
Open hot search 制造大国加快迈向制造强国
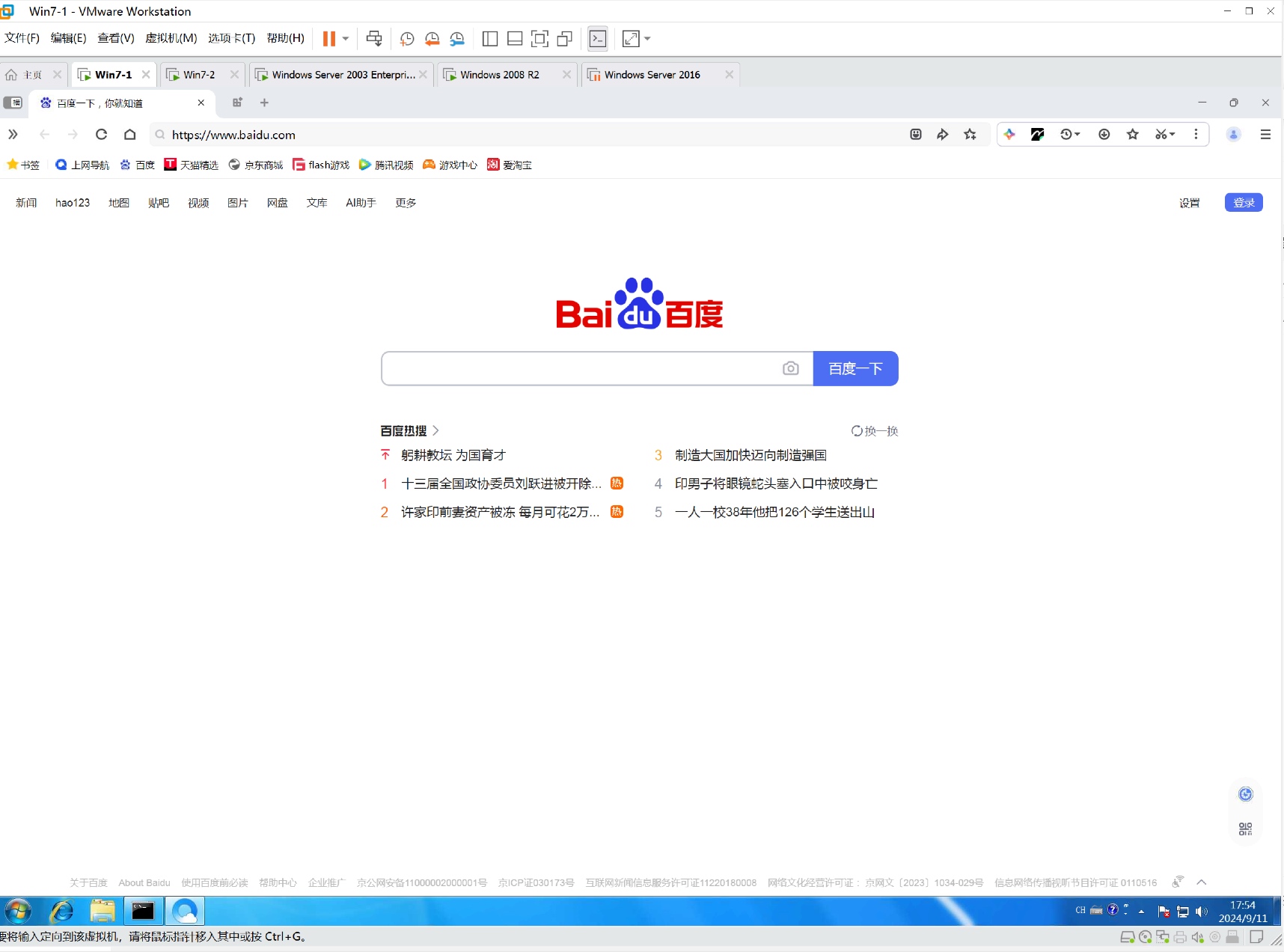pos(750,455)
